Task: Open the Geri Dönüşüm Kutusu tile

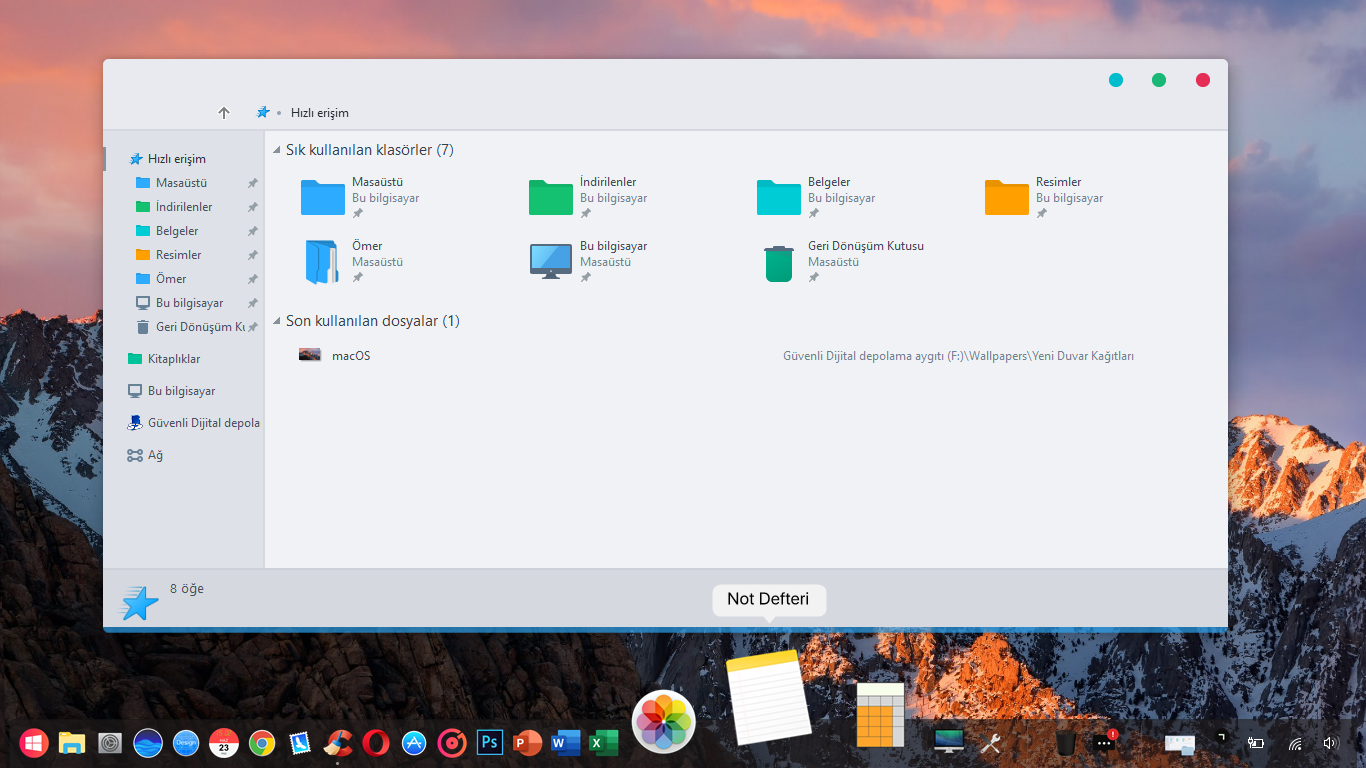Action: point(779,262)
